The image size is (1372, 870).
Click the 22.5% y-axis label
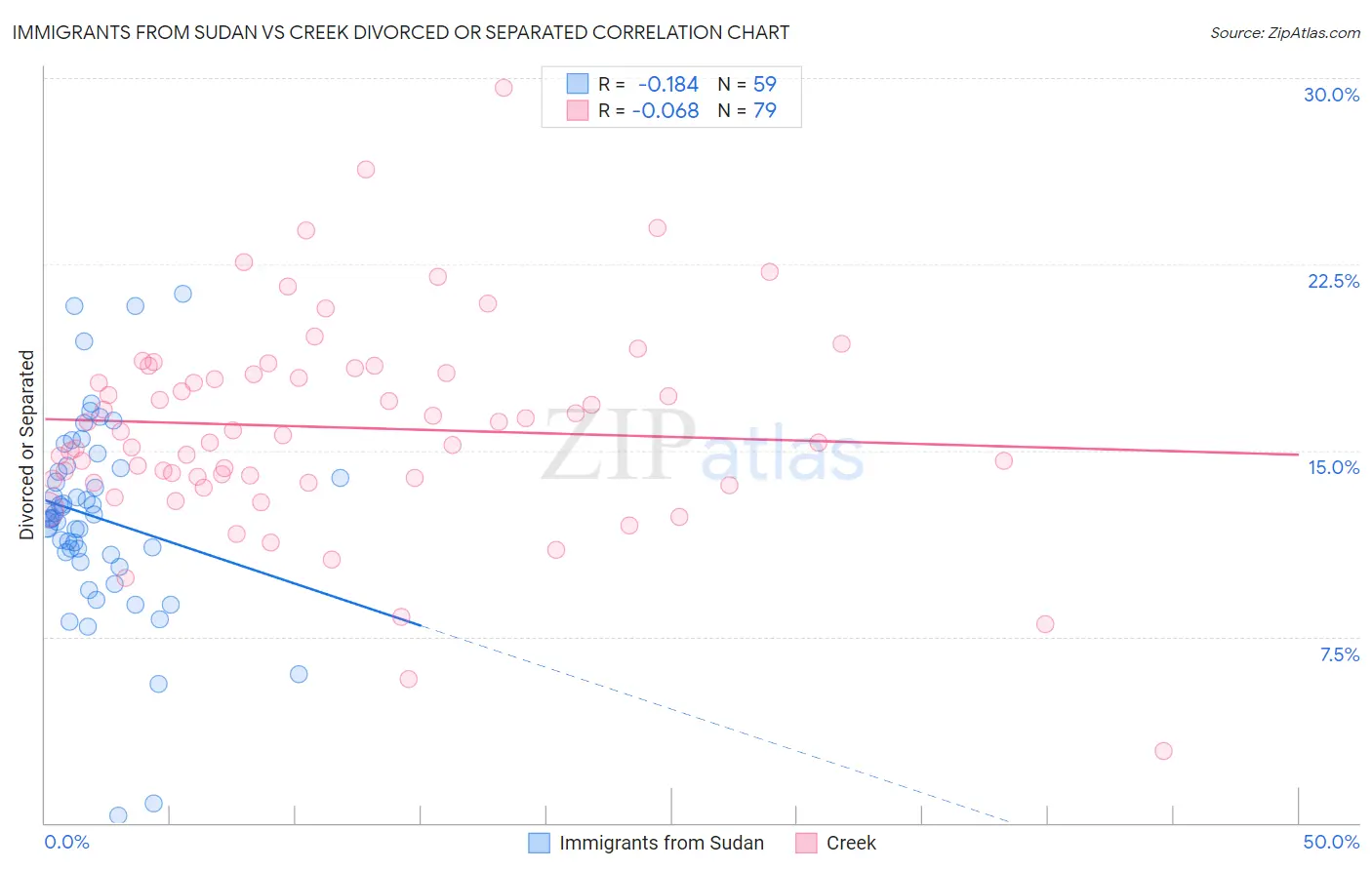click(1333, 281)
